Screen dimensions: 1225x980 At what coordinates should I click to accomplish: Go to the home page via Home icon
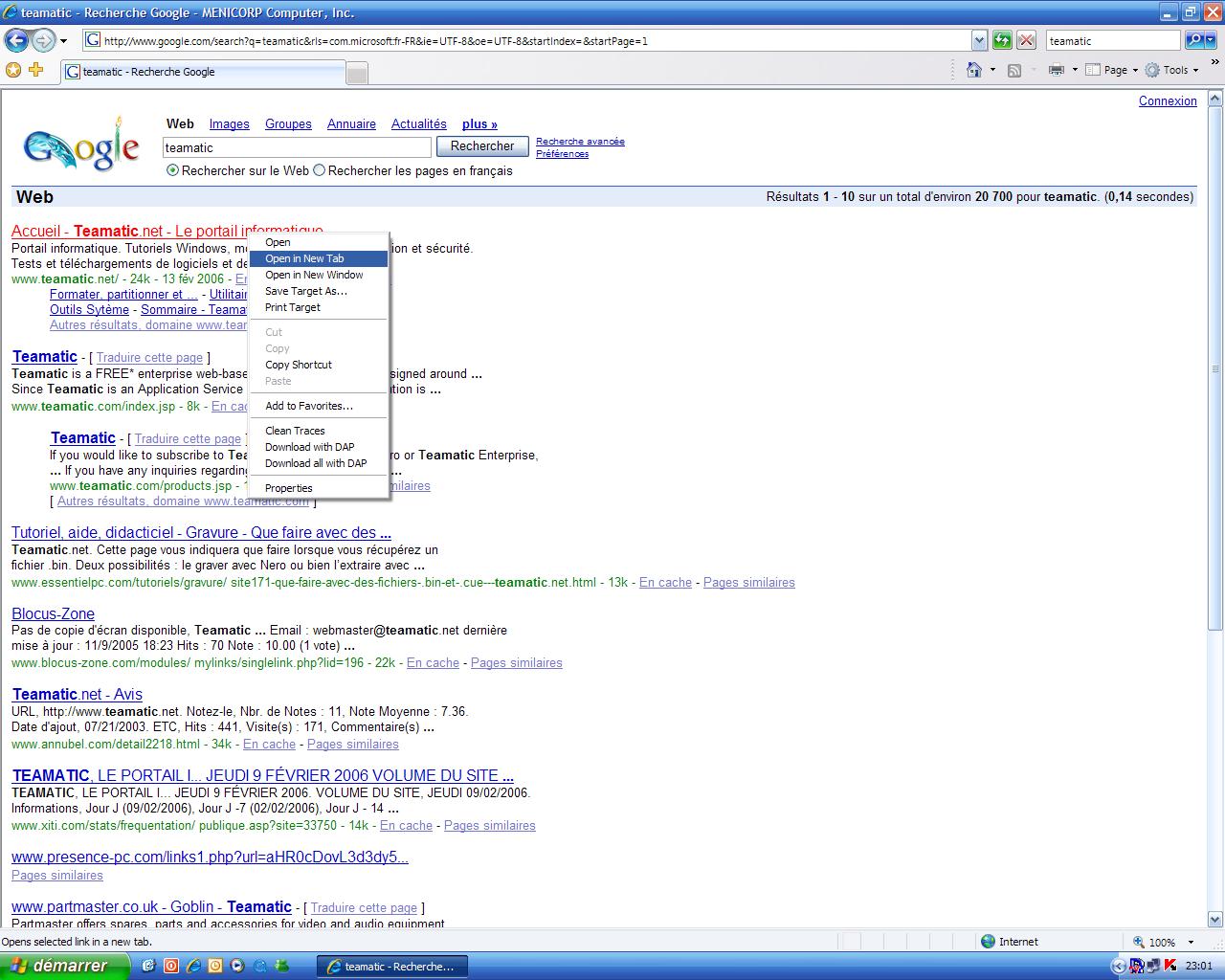click(974, 70)
